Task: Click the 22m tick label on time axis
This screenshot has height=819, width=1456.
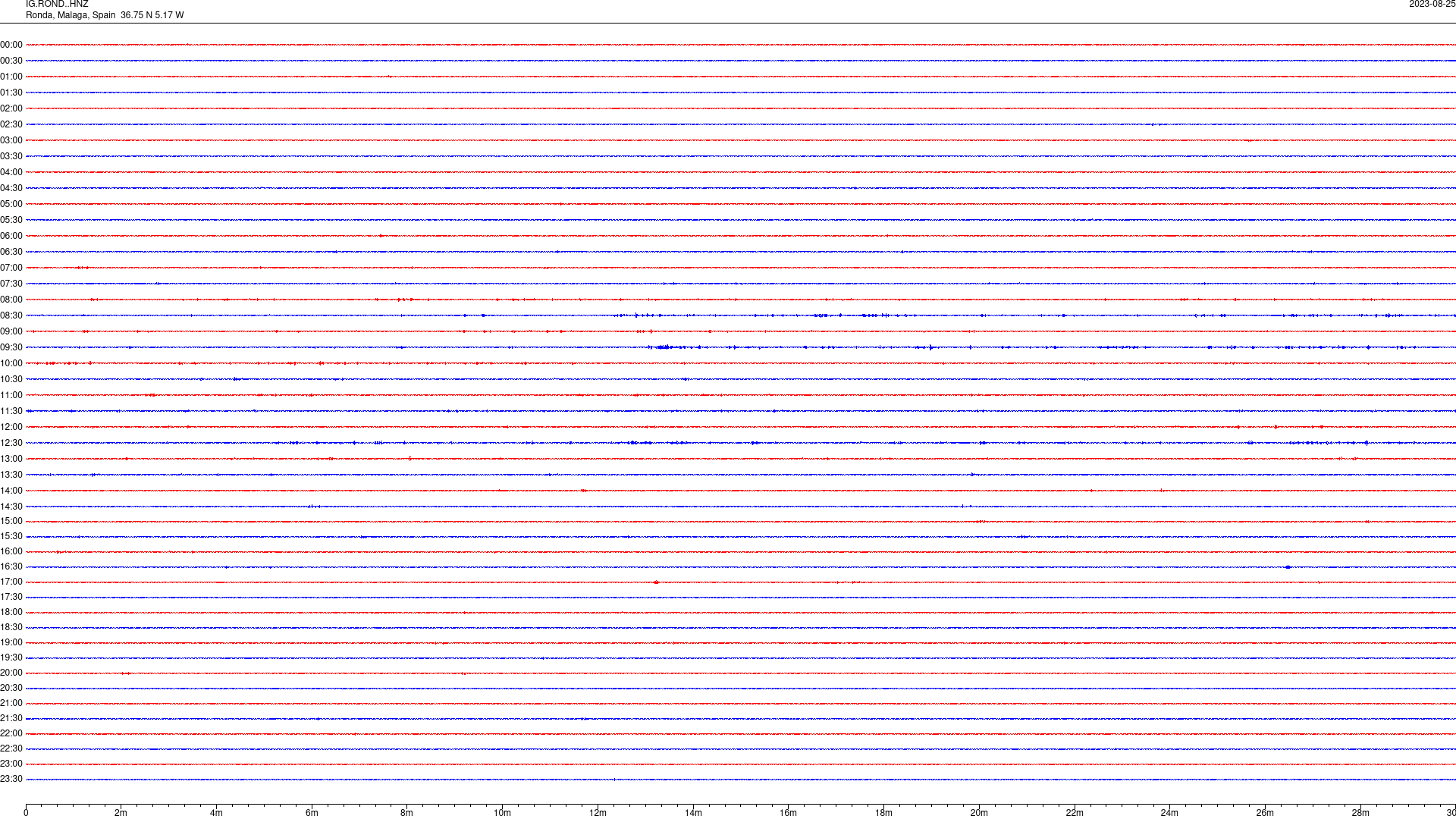Action: pos(1075,813)
